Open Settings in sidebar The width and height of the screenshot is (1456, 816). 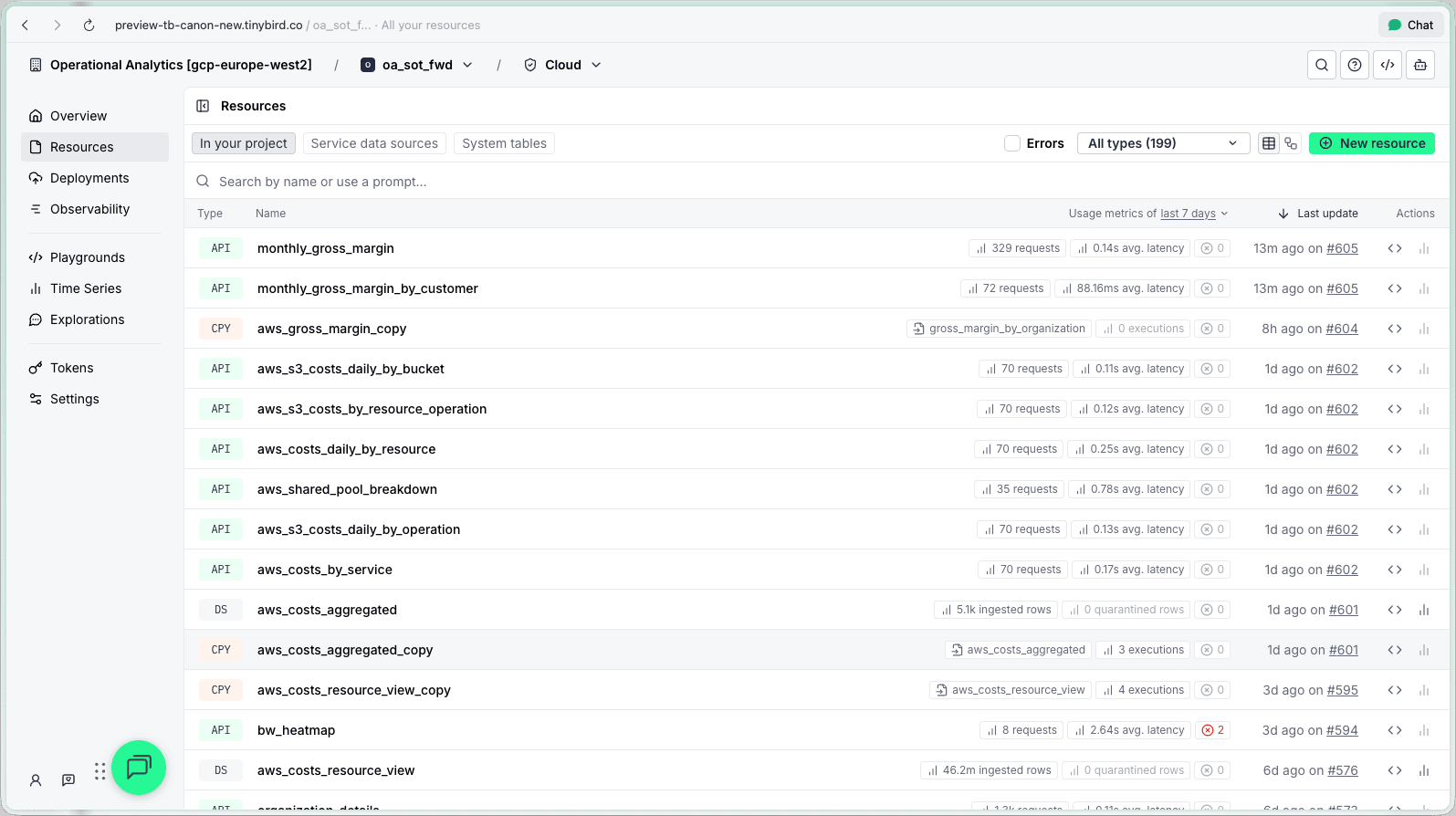point(95,399)
